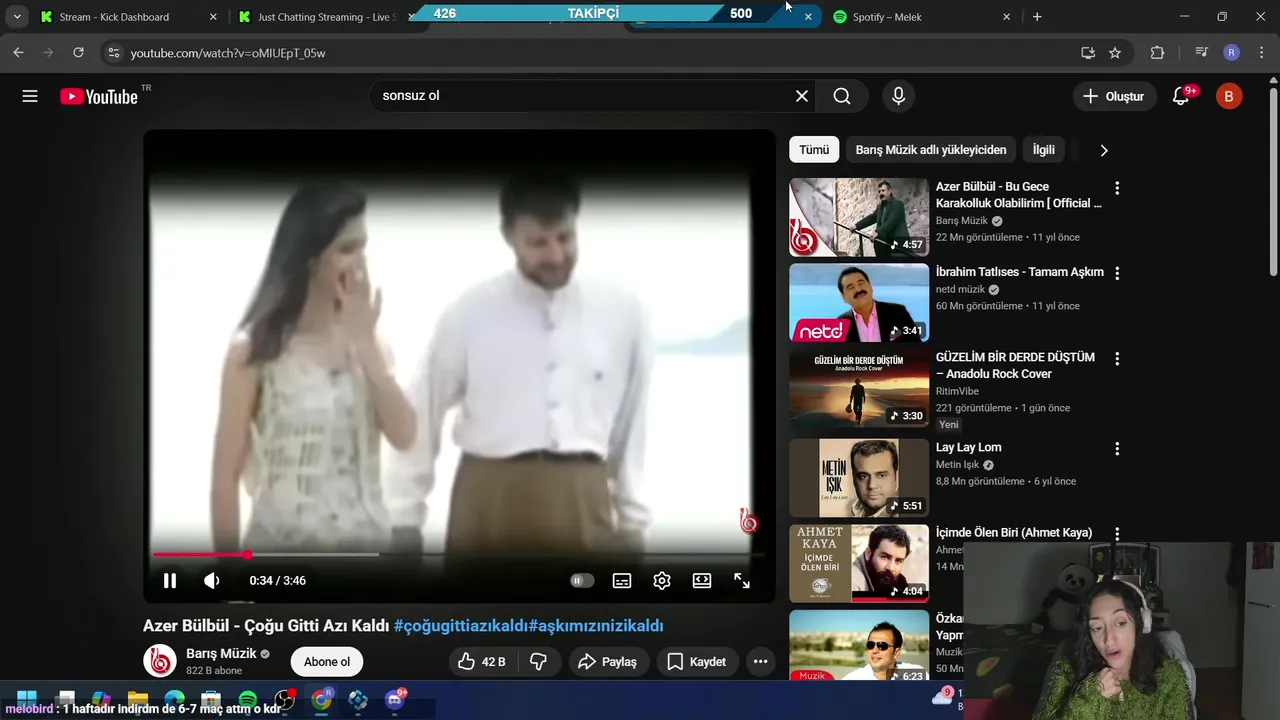Bookmark this page with the star icon
The image size is (1280, 720).
pos(1115,53)
